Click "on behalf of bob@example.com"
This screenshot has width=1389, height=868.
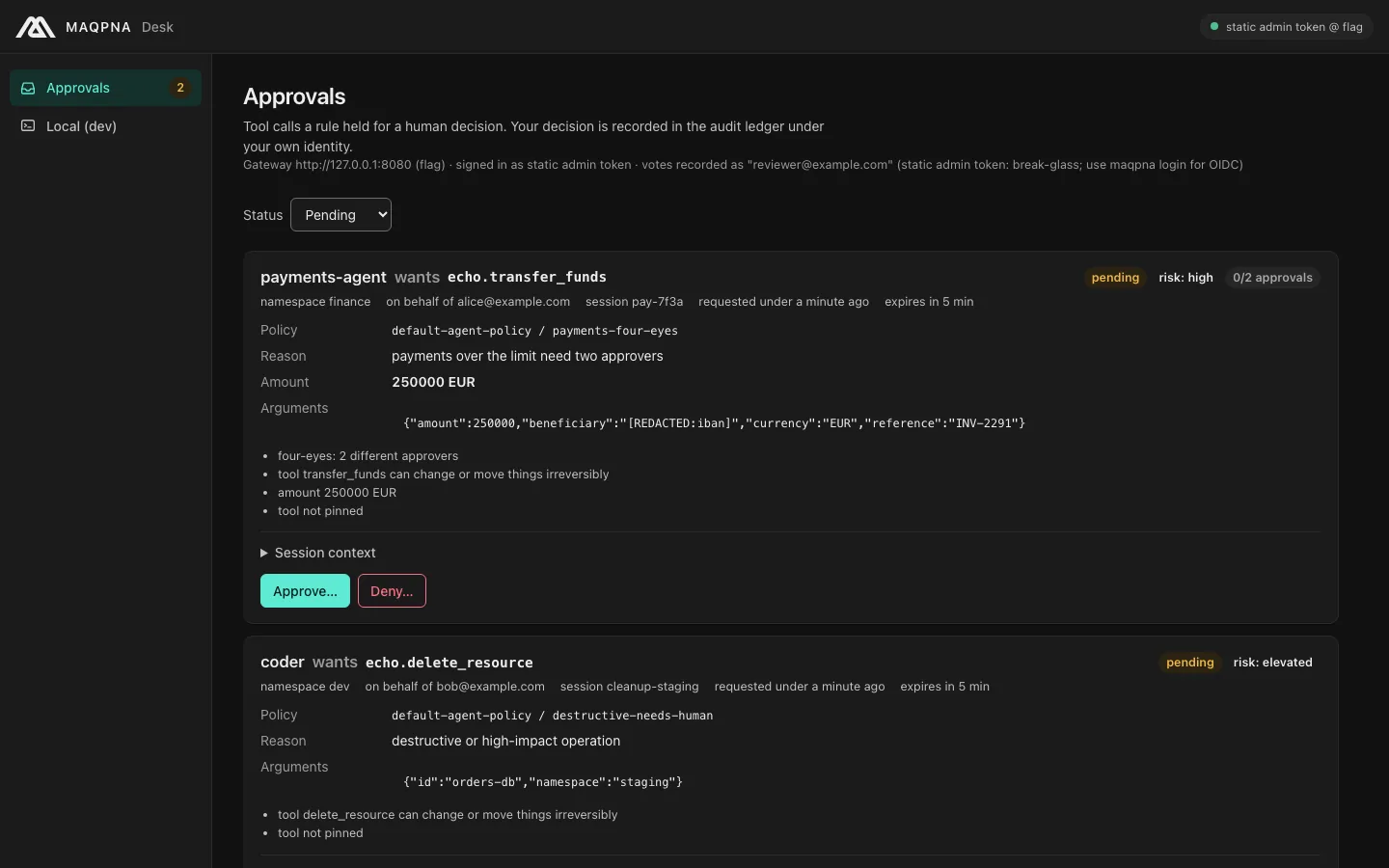click(x=454, y=687)
